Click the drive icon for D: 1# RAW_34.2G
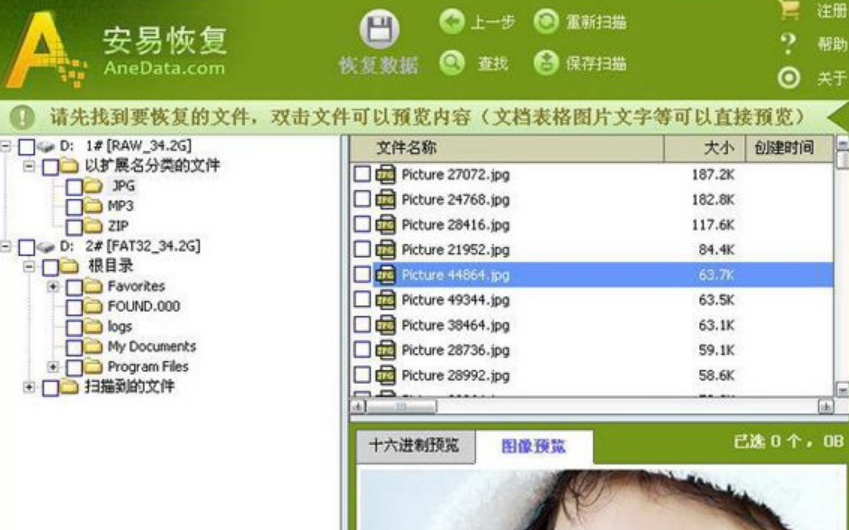Viewport: 849px width, 530px height. (46, 146)
